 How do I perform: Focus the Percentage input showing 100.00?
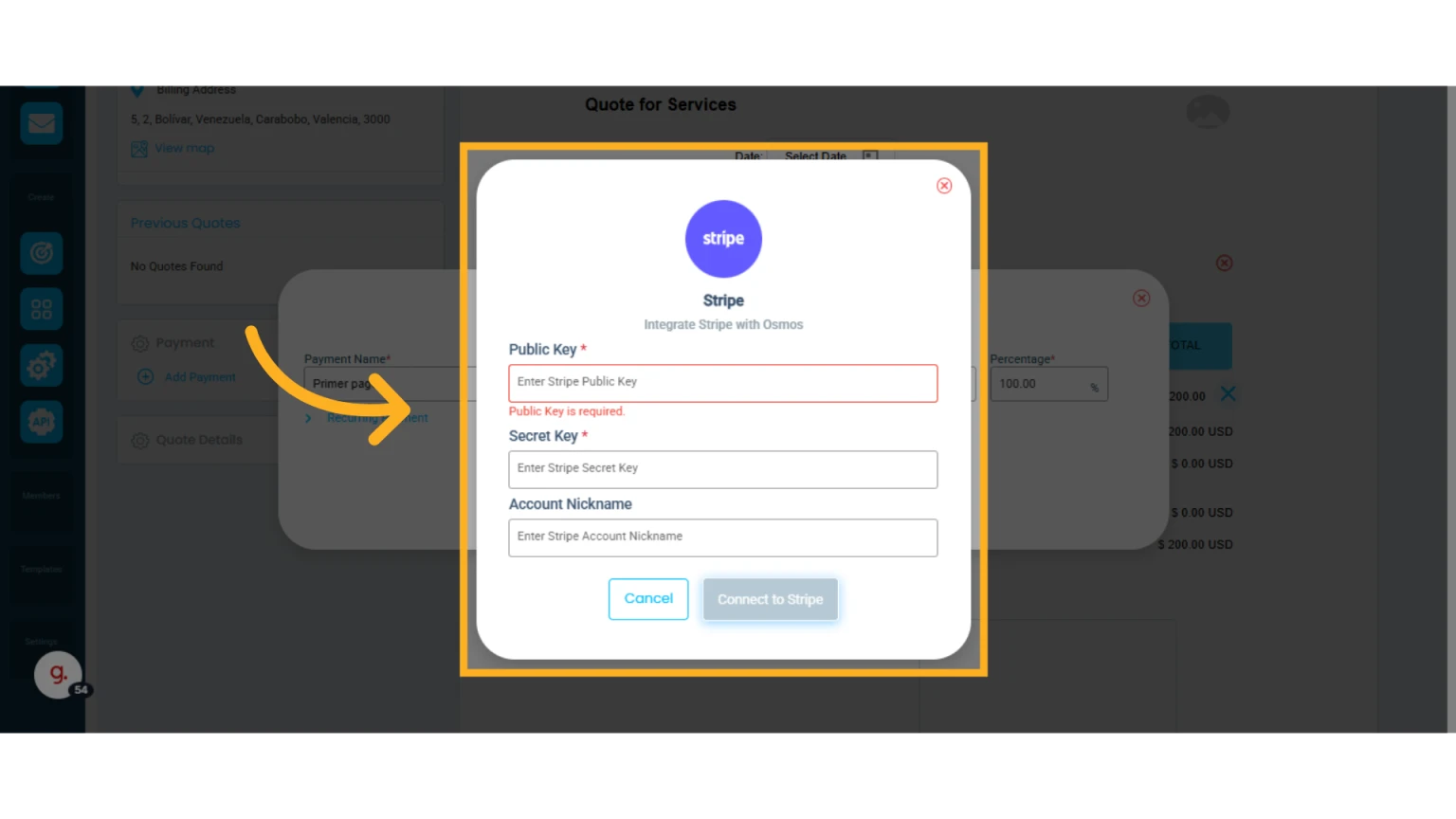pos(1049,384)
